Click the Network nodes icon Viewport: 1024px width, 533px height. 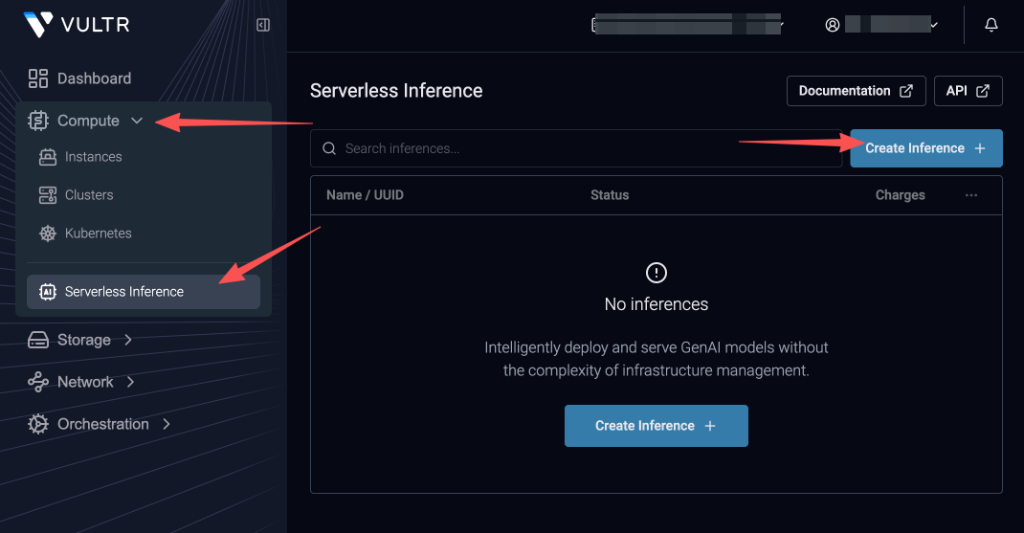coord(38,382)
